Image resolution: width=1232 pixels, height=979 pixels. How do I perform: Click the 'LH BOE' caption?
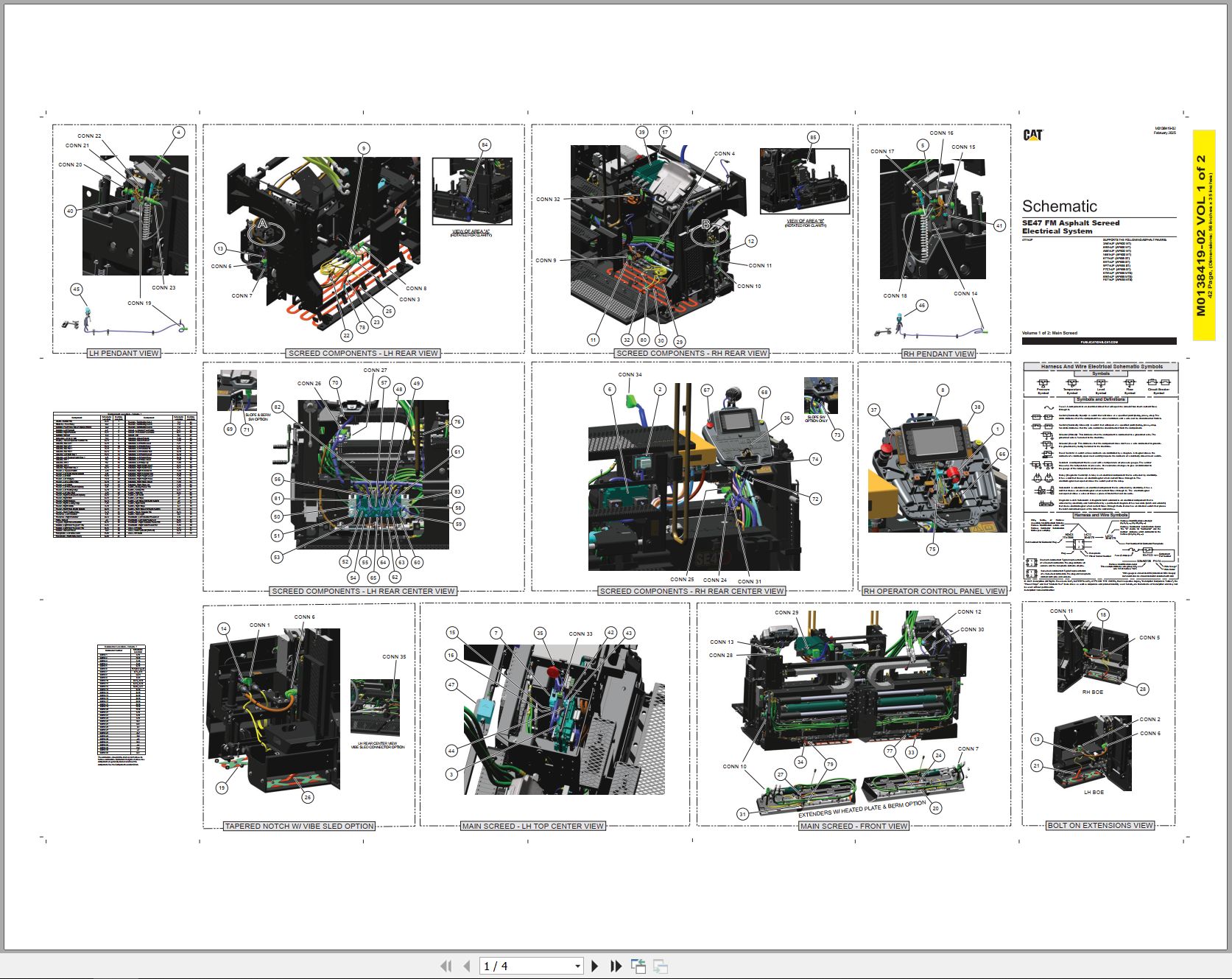click(x=1094, y=793)
